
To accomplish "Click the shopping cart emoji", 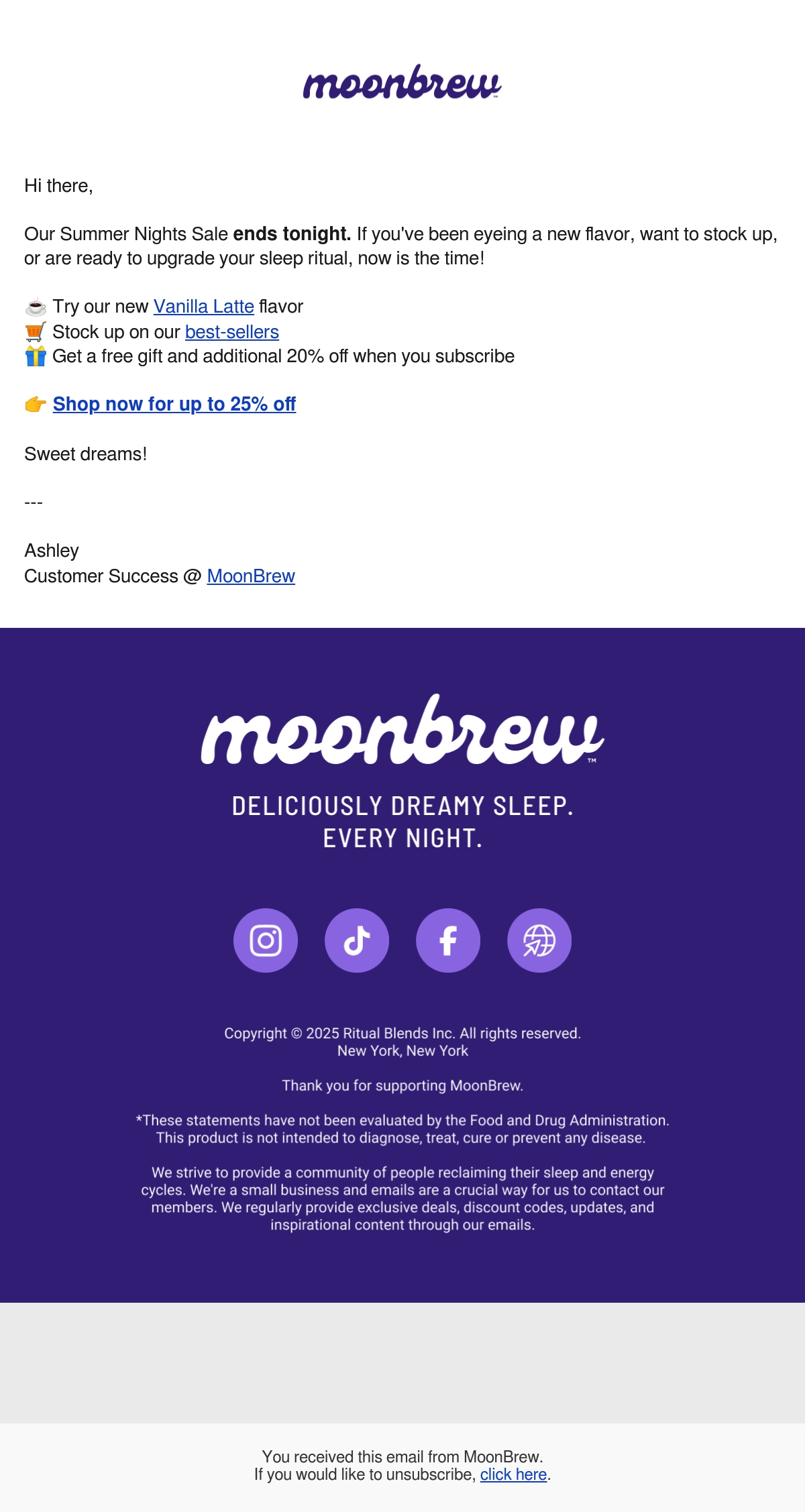I will coord(36,331).
